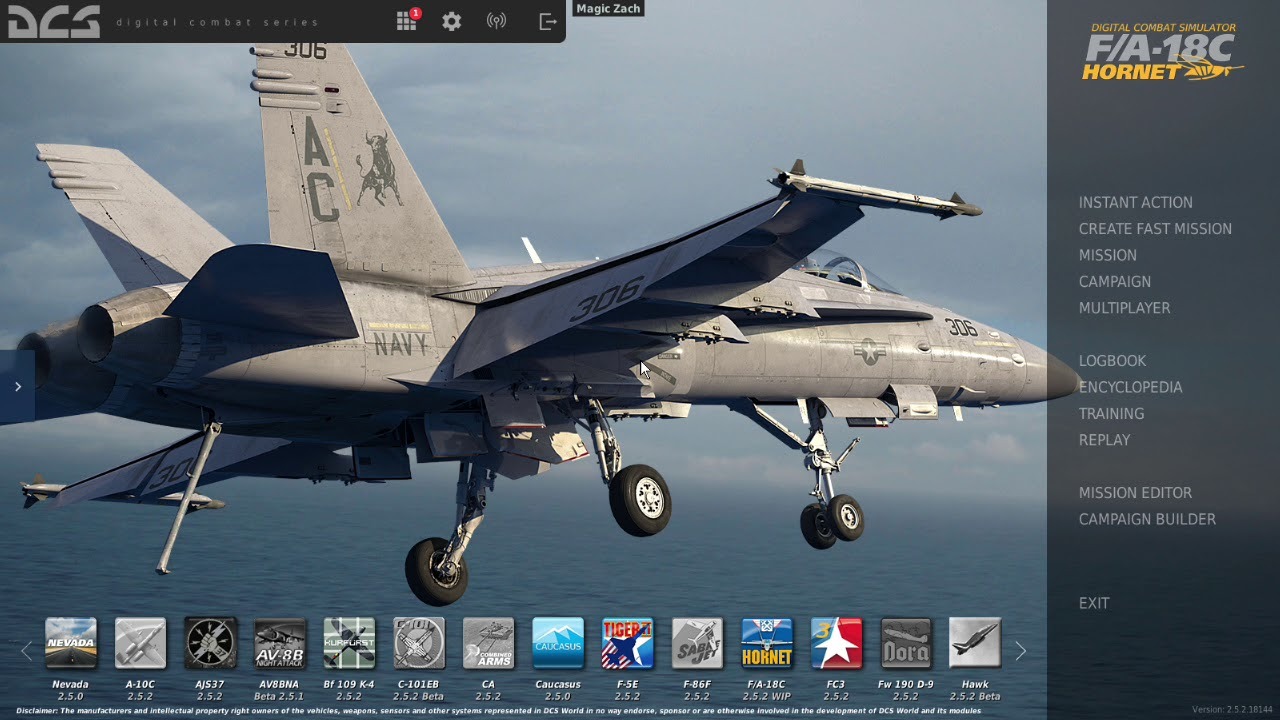Choose the Caucasus map module icon
Screen dimensions: 1280x720
point(558,643)
